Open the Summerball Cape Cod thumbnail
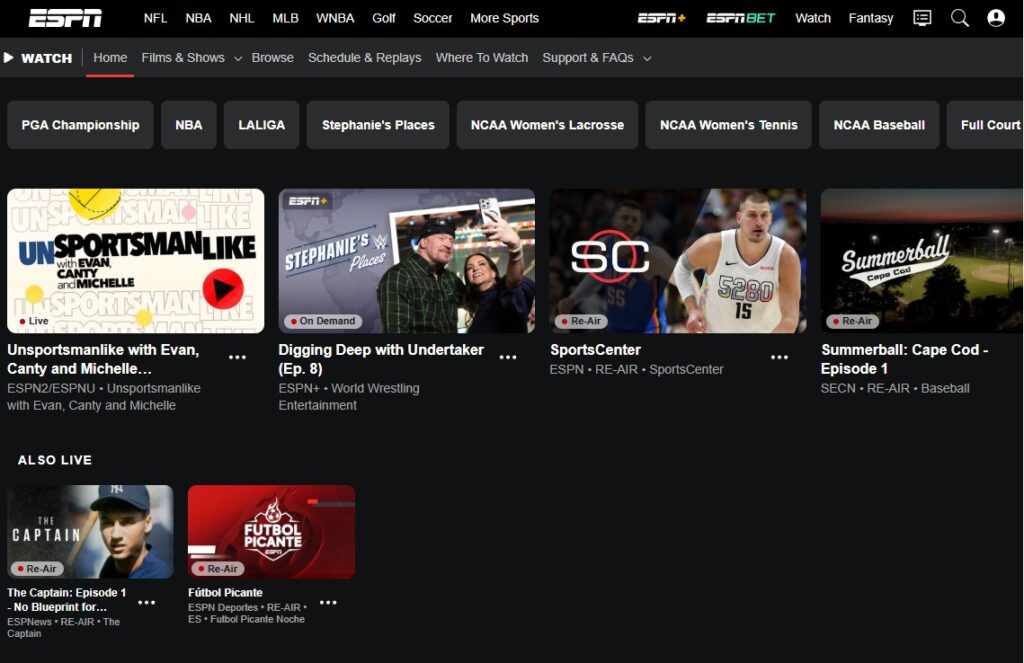1024x663 pixels. (x=921, y=261)
